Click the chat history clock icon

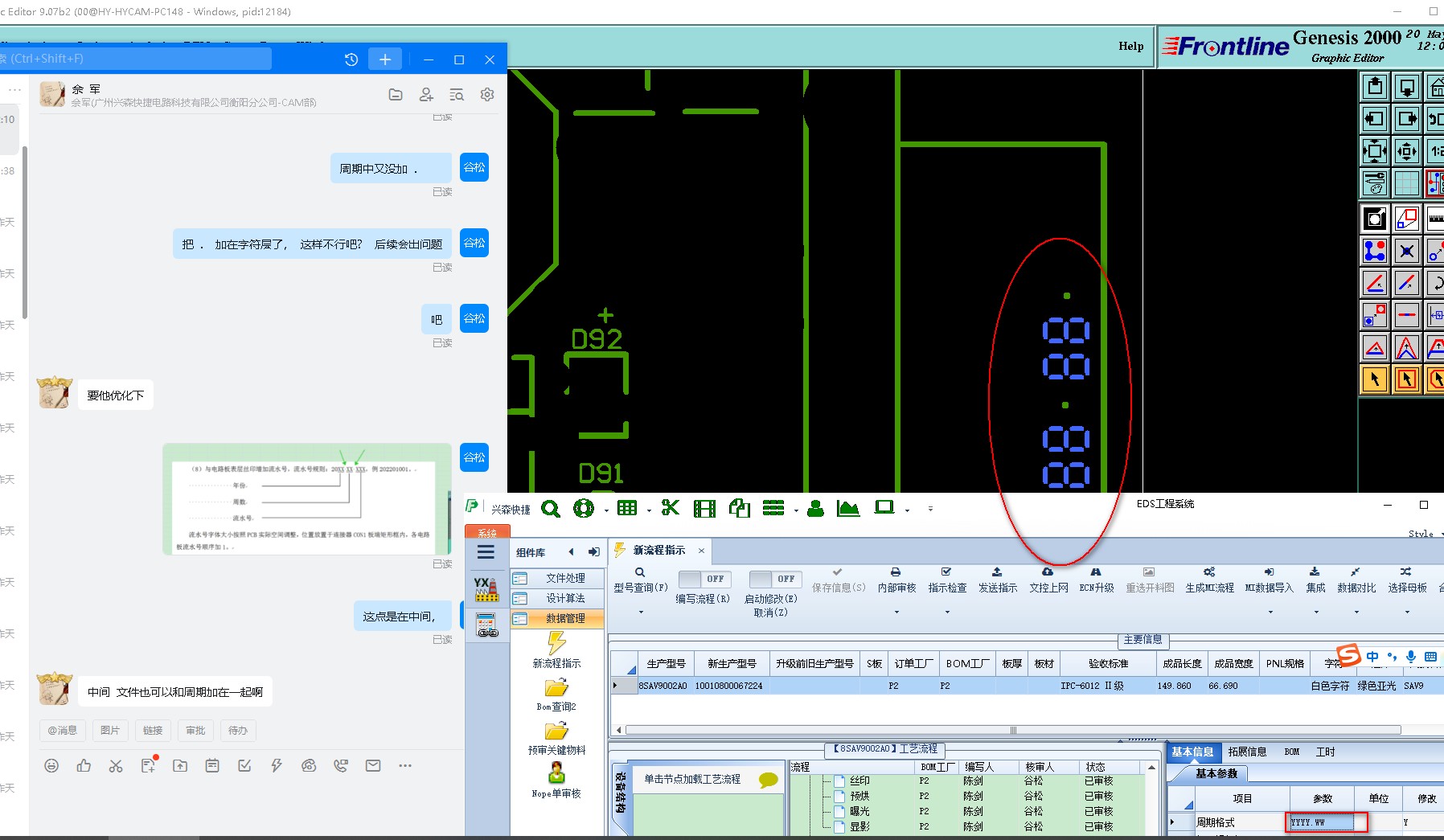[351, 59]
